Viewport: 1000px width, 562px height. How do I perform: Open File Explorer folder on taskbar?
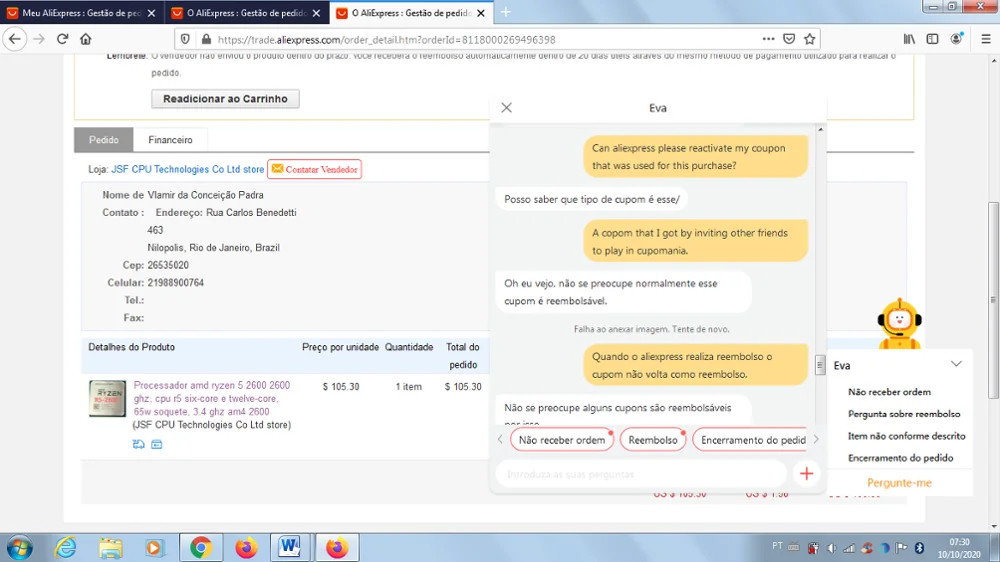coord(110,547)
